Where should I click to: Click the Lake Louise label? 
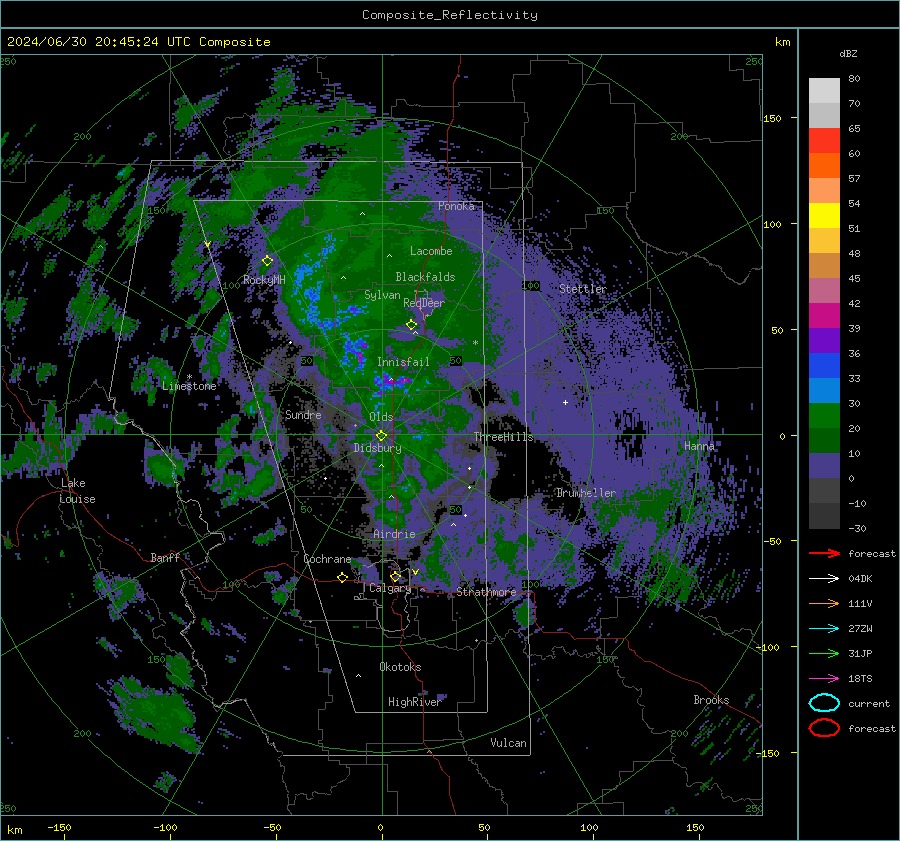(x=77, y=491)
